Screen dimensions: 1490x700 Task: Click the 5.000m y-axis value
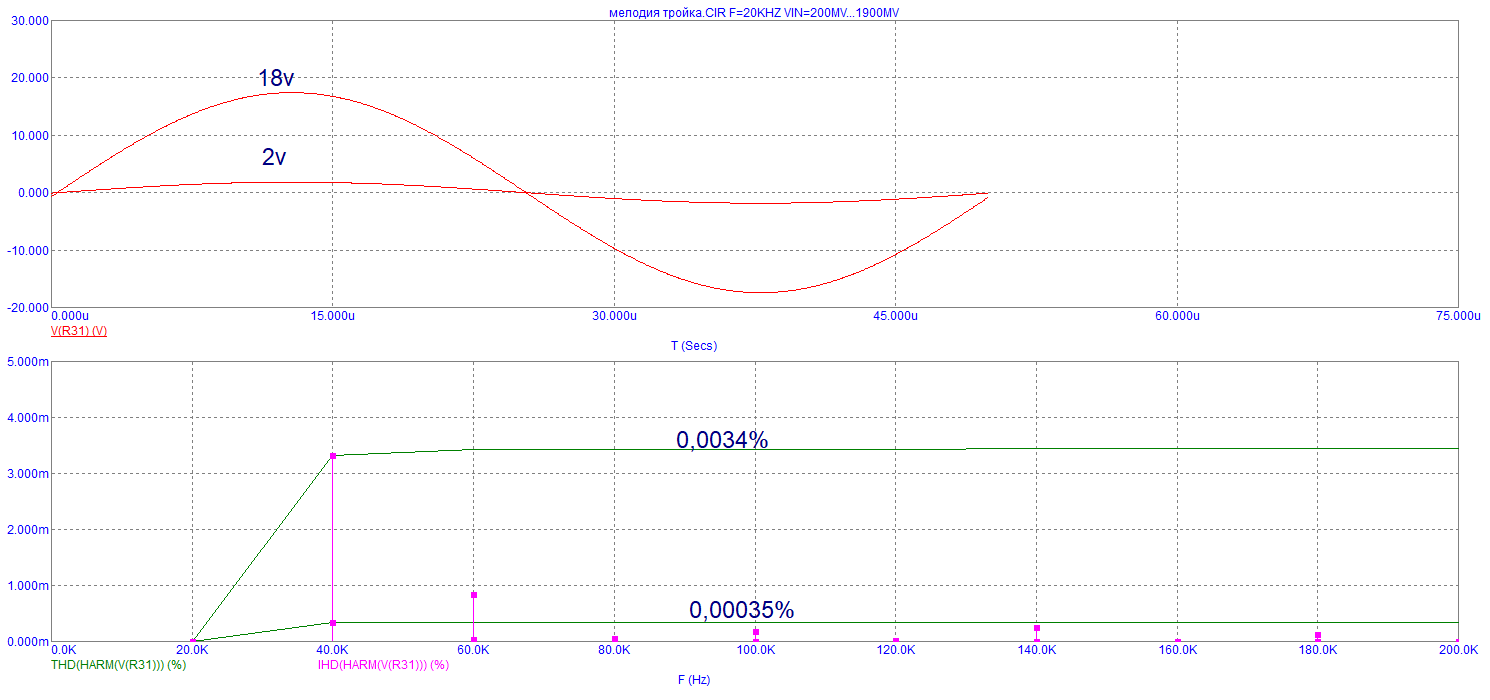[x=27, y=362]
